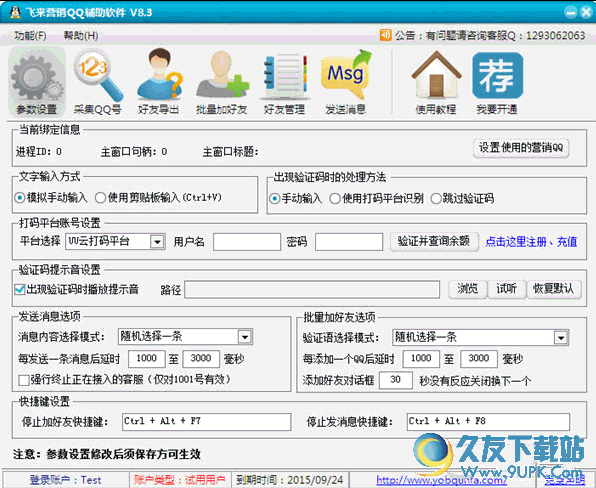Click the QQ penguin title bar icon

click(14, 12)
